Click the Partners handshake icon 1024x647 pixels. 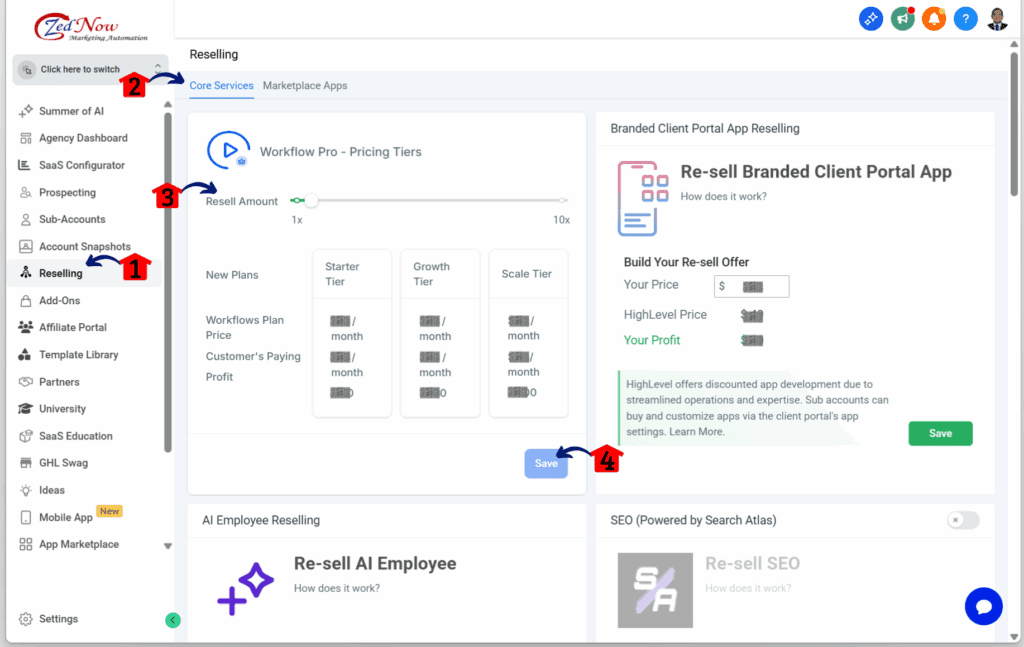pos(25,382)
